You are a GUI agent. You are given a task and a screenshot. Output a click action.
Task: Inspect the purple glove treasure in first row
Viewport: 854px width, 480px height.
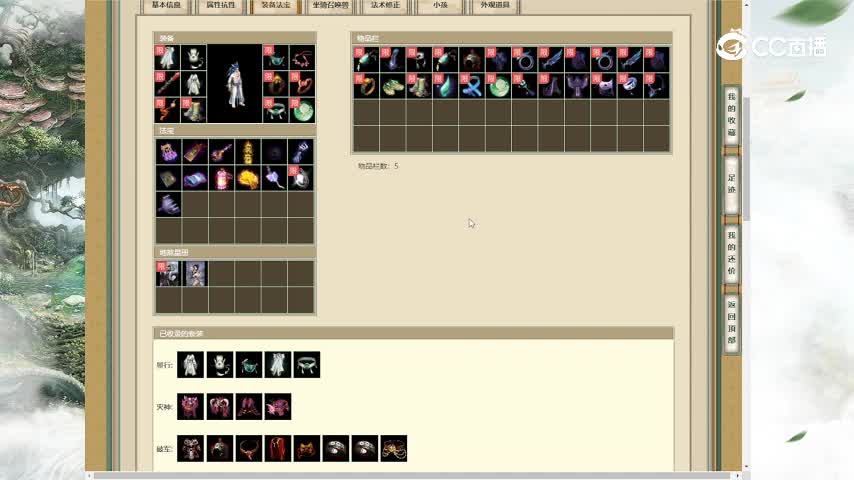[301, 152]
